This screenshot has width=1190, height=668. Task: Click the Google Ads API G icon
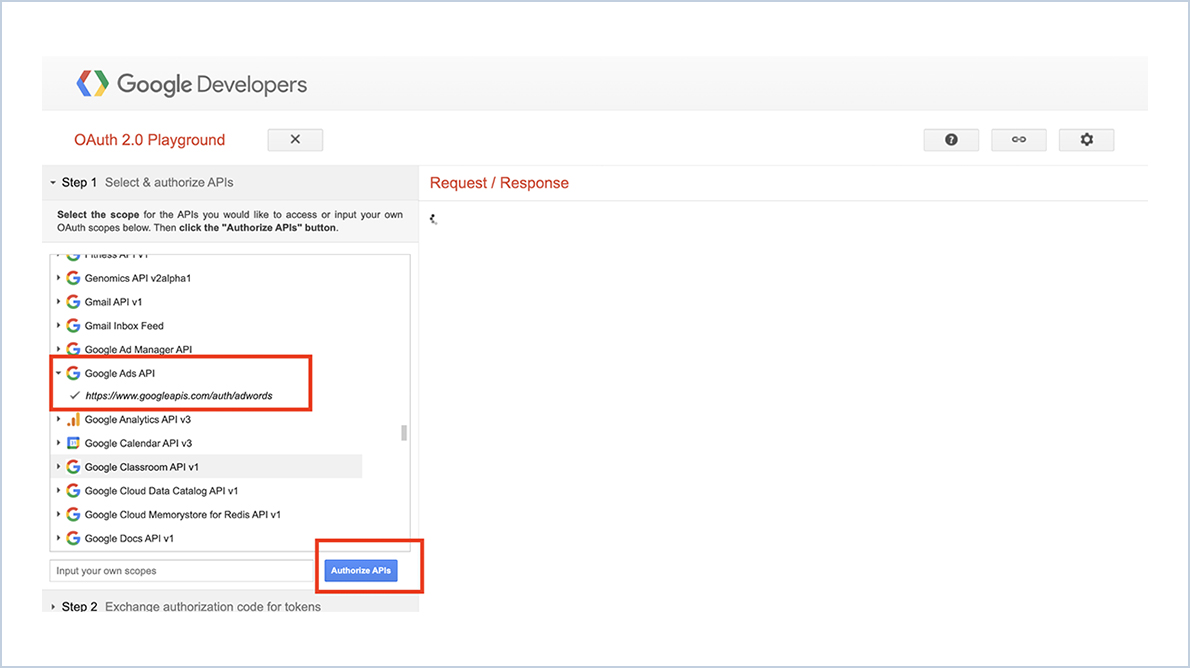click(73, 373)
